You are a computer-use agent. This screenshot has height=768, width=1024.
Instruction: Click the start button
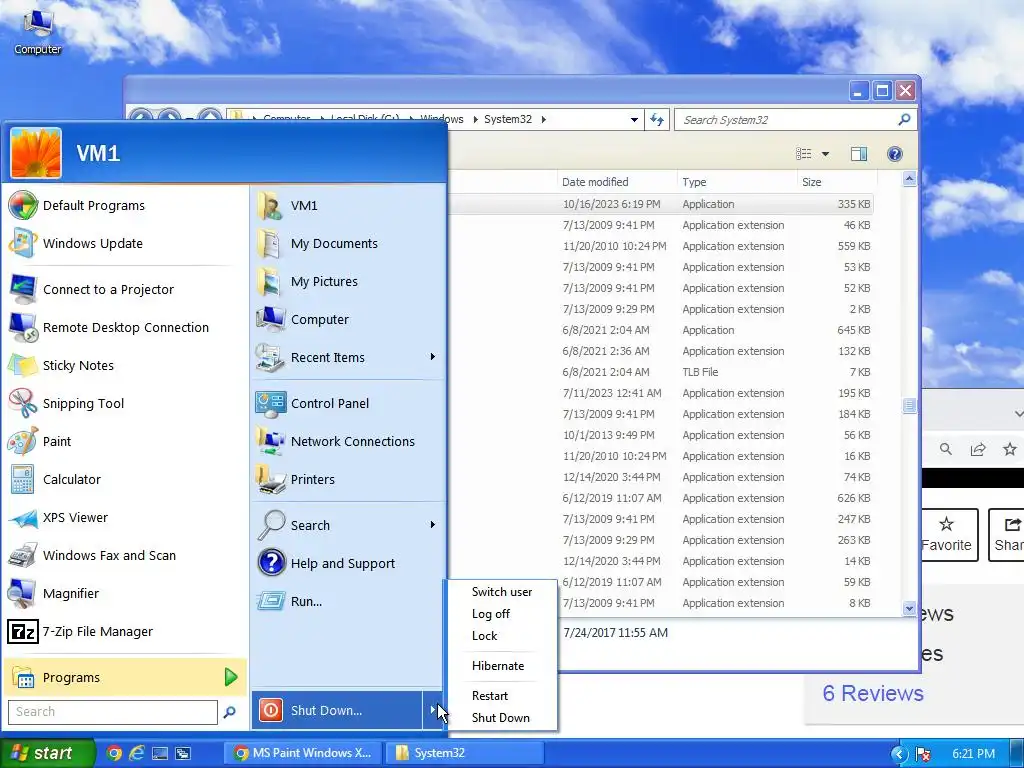point(46,753)
